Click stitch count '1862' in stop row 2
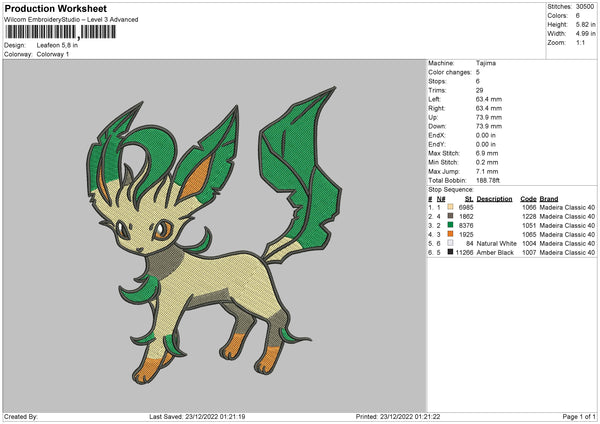600x424 pixels. click(x=466, y=217)
